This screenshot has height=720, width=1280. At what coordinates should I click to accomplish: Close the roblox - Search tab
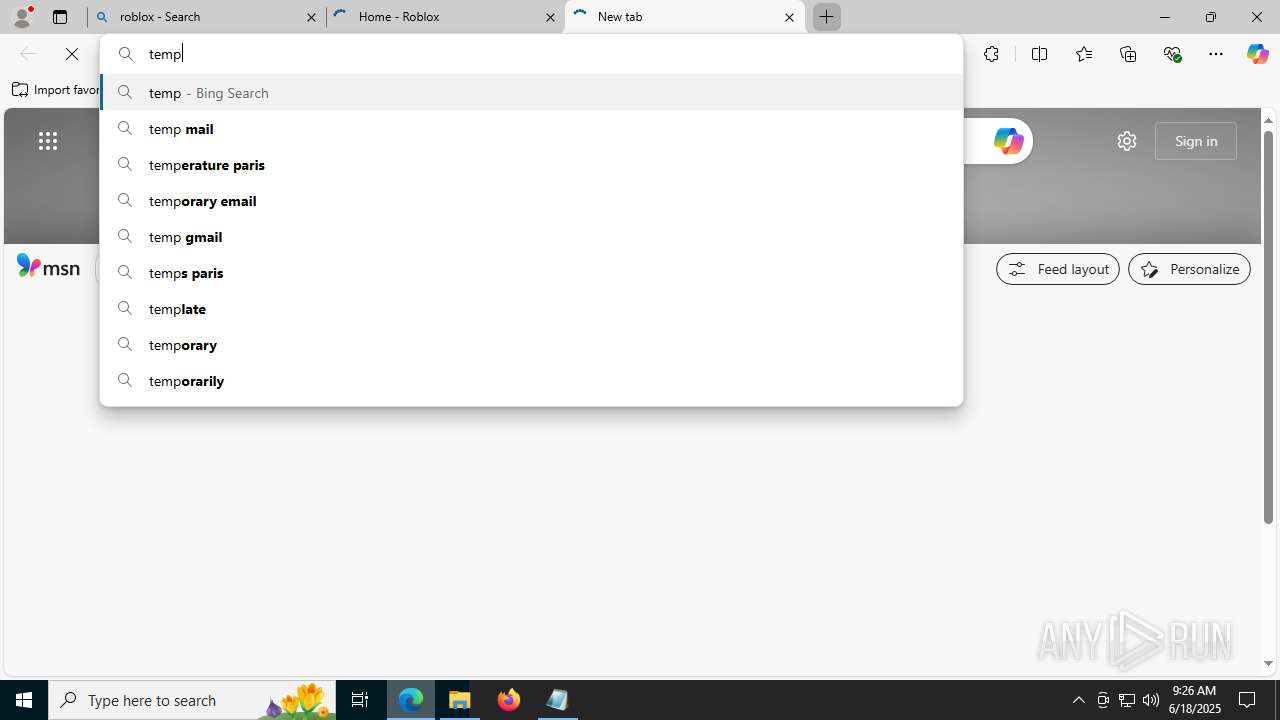click(x=311, y=17)
